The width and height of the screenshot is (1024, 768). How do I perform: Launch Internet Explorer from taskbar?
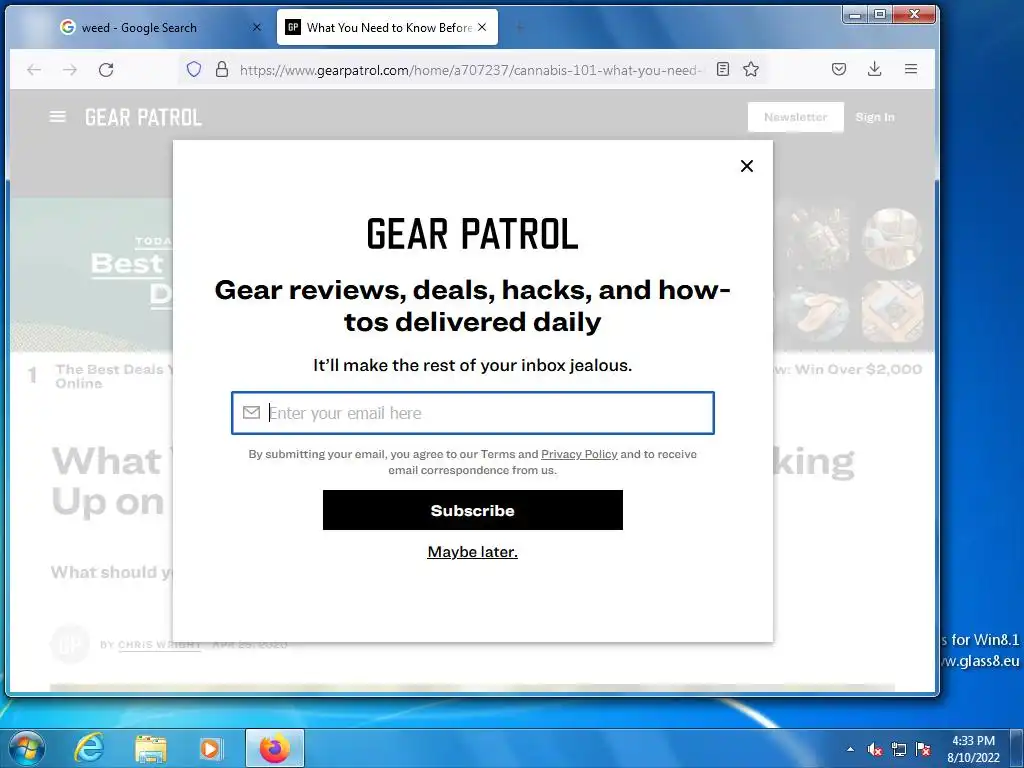point(88,748)
